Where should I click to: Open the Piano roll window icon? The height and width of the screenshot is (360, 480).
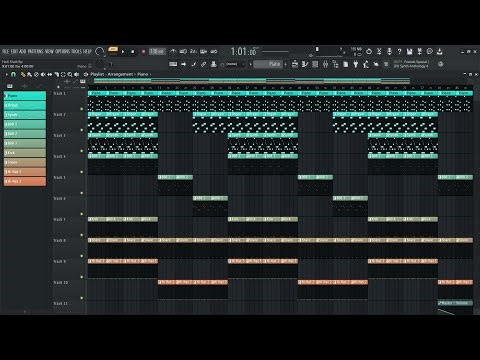coord(305,64)
